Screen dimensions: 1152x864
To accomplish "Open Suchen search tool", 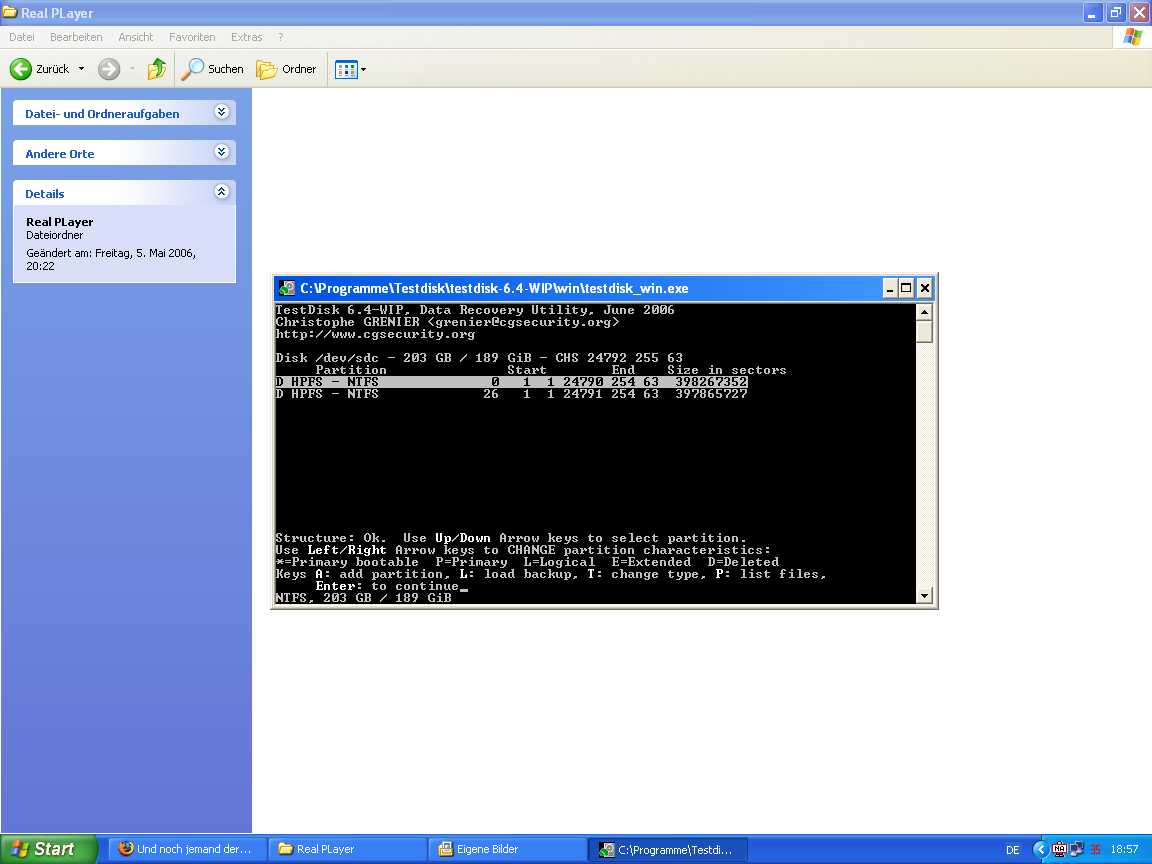I will (x=212, y=69).
